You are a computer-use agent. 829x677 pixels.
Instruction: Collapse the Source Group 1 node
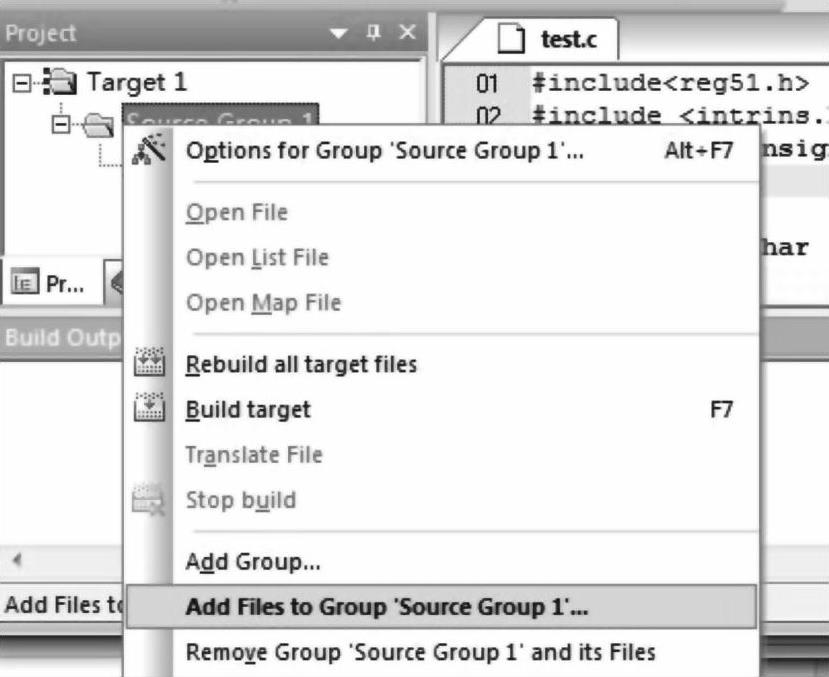pyautogui.click(x=61, y=125)
